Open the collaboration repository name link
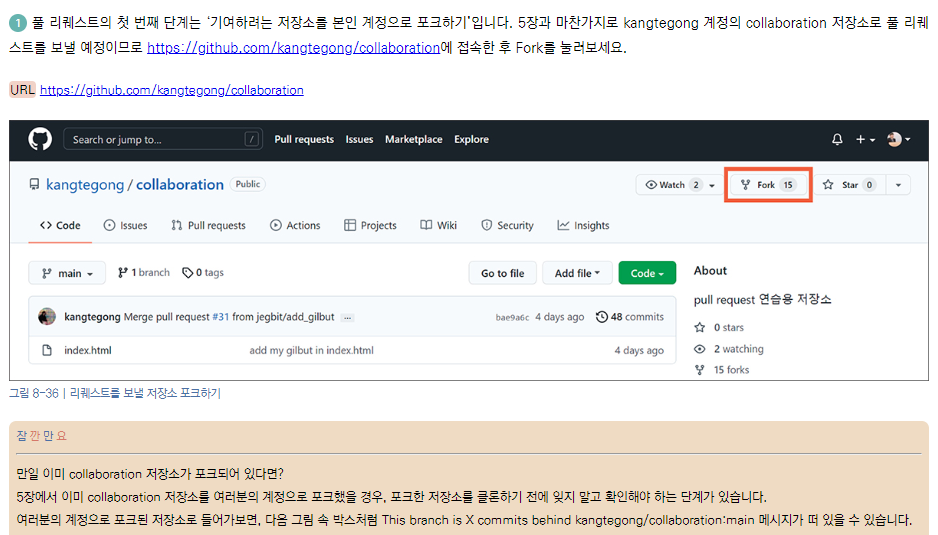The height and width of the screenshot is (535, 938). [179, 184]
